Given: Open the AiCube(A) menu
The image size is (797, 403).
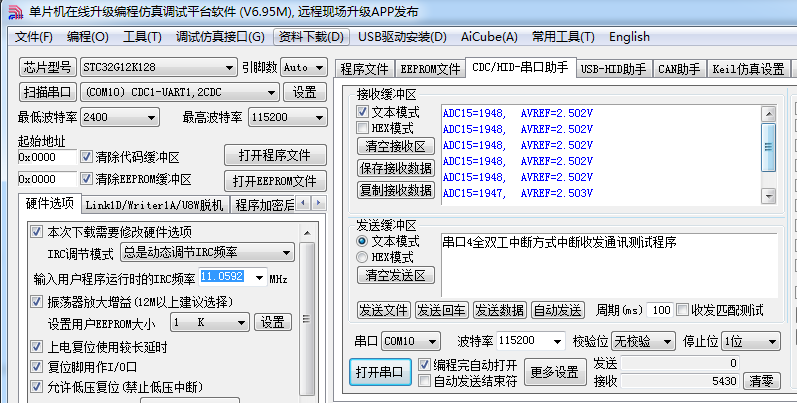Looking at the screenshot, I should tap(489, 37).
